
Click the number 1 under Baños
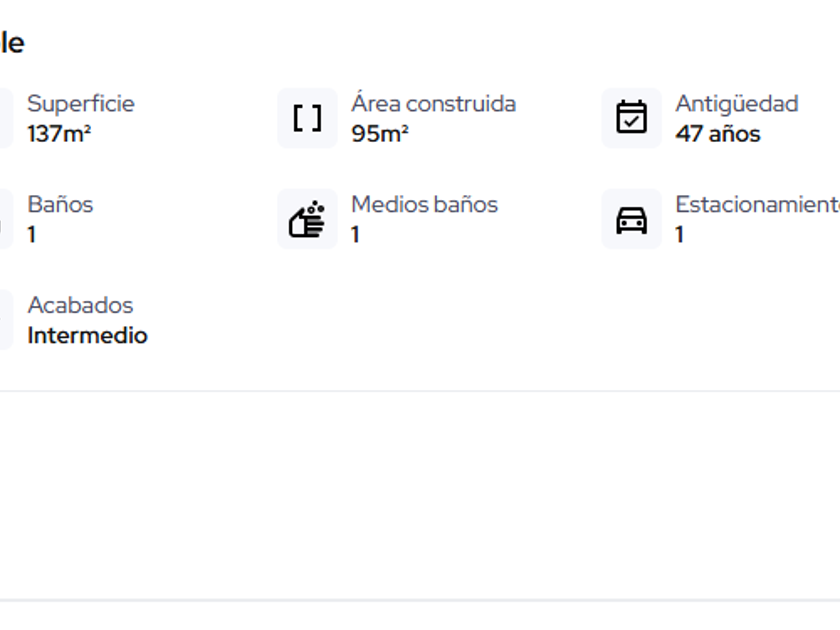pos(32,235)
